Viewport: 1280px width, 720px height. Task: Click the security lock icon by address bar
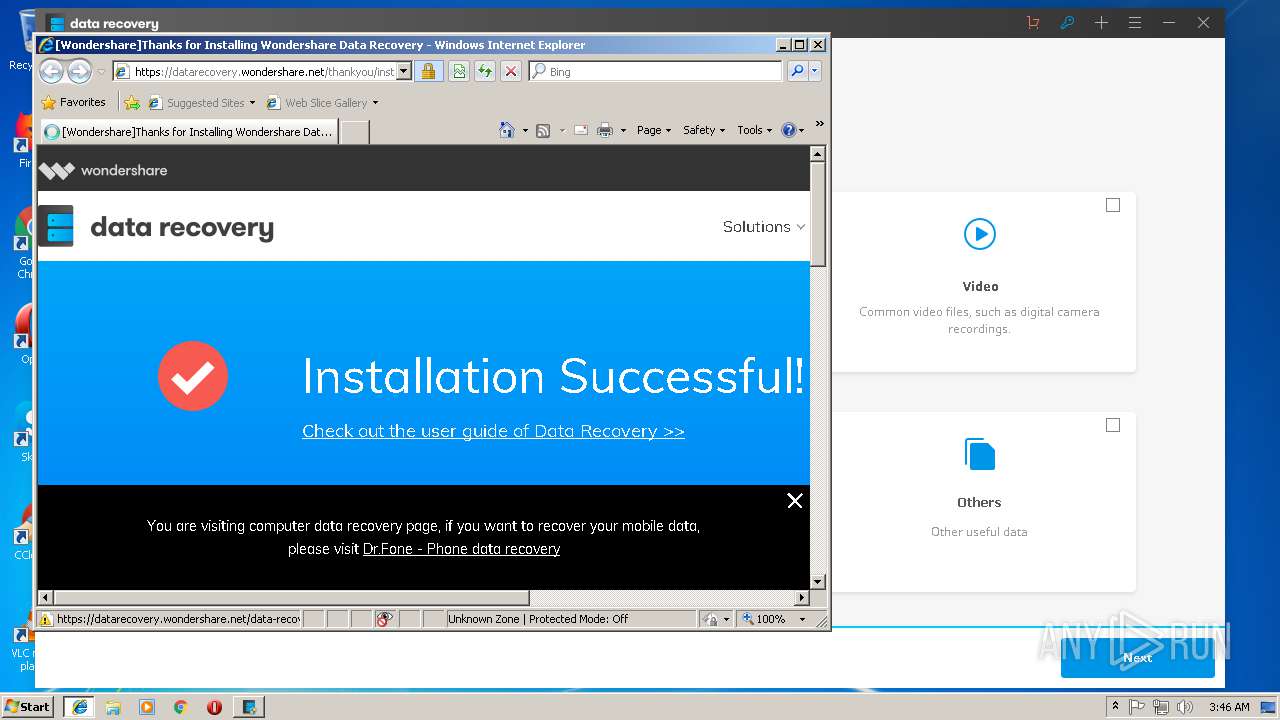click(x=428, y=71)
